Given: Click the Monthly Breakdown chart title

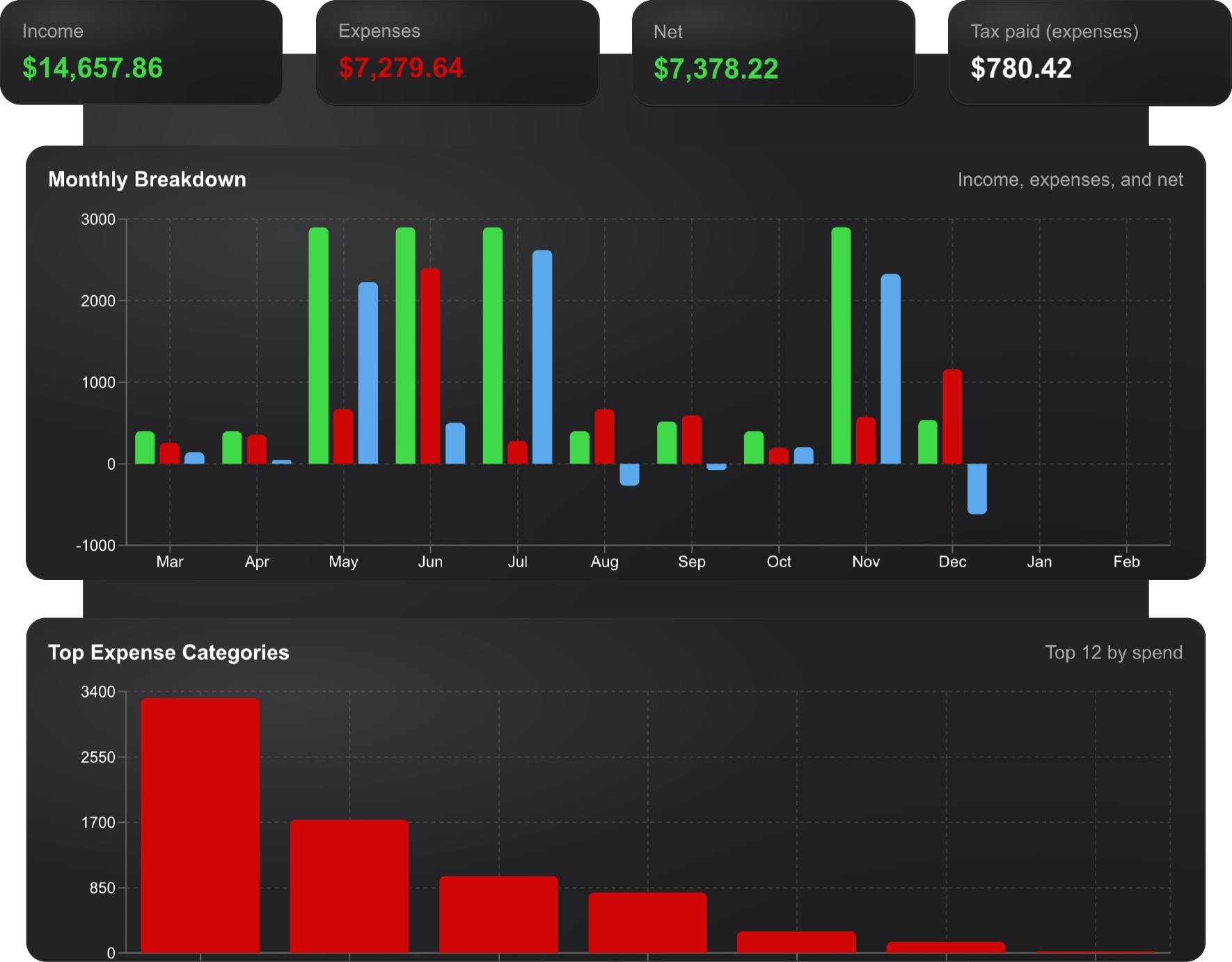Looking at the screenshot, I should [x=147, y=179].
